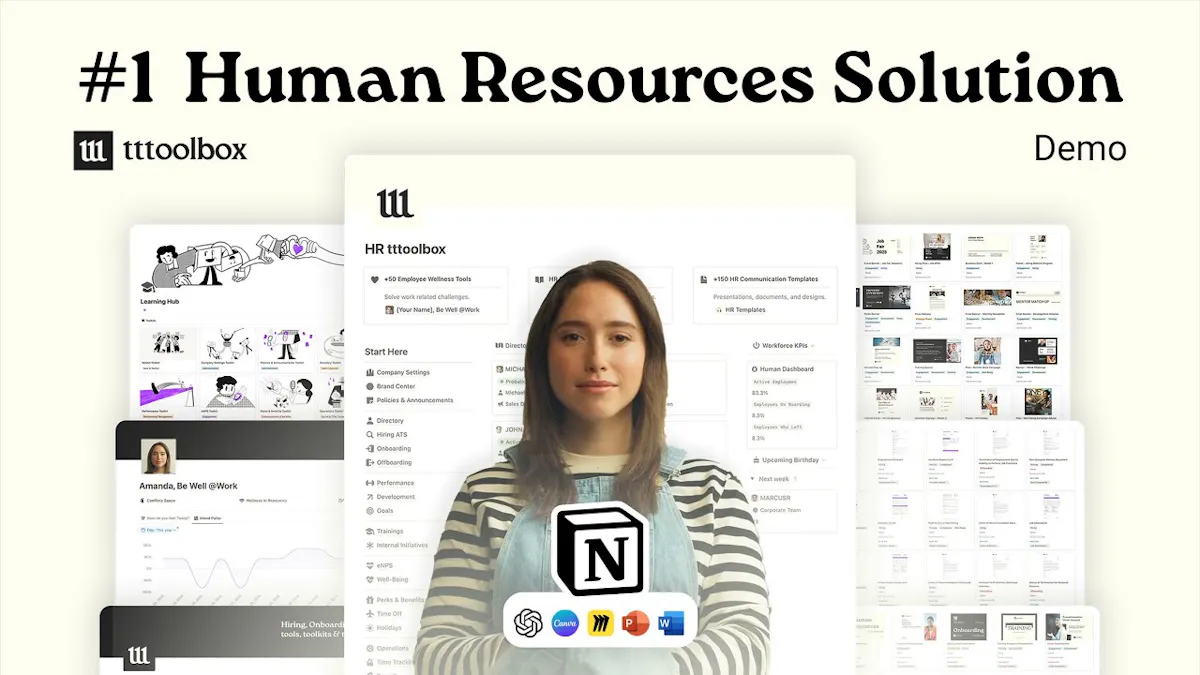Collapse the Next week group triangle
Image resolution: width=1200 pixels, height=675 pixels.
click(752, 479)
